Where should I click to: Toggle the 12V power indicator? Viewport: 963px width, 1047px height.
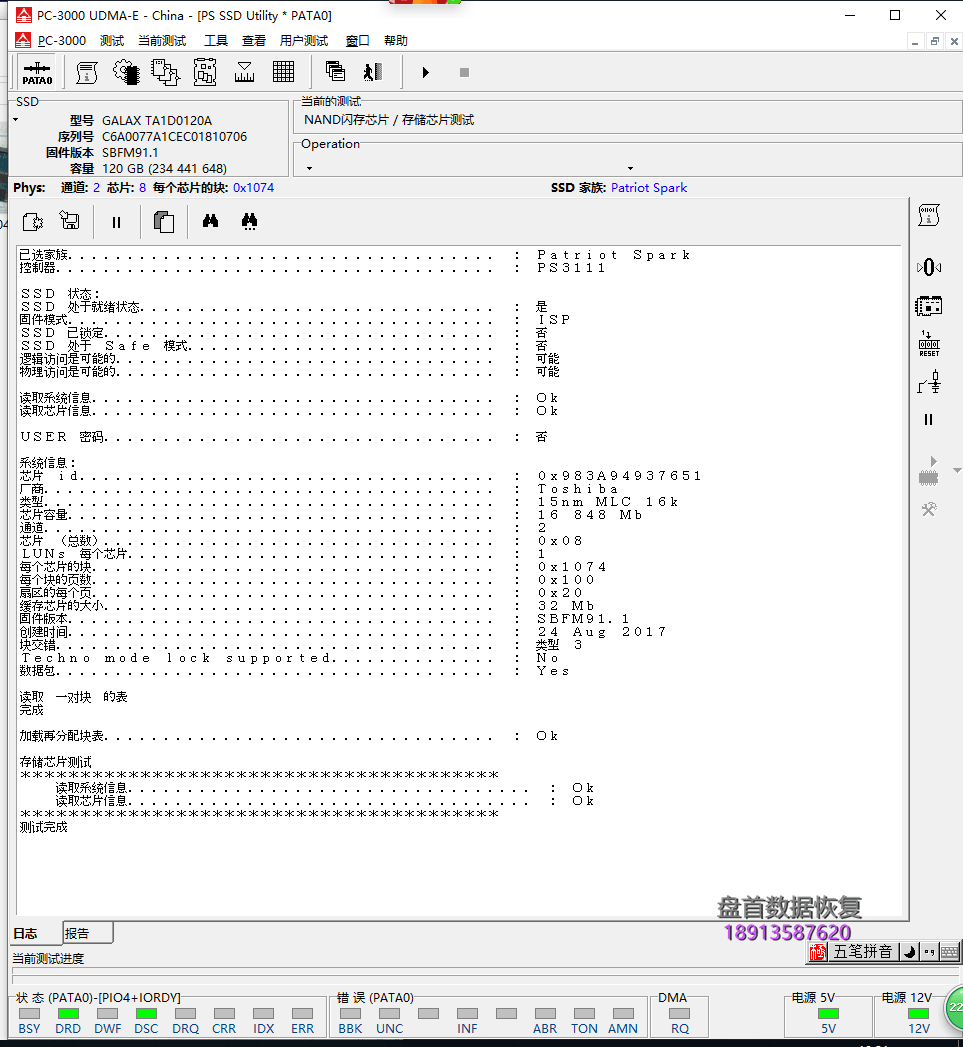(x=918, y=1014)
